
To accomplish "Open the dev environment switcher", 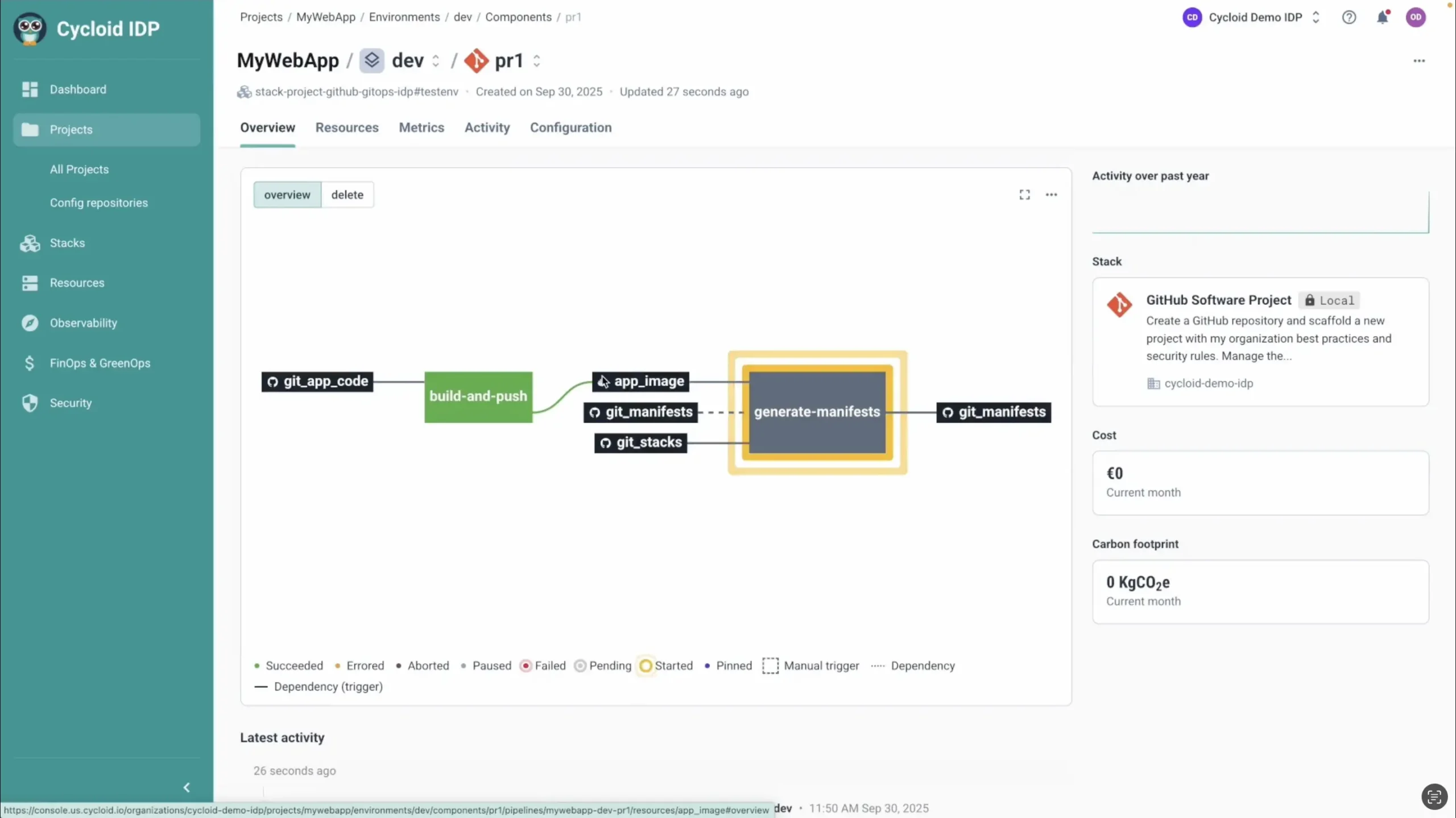I will coord(436,61).
